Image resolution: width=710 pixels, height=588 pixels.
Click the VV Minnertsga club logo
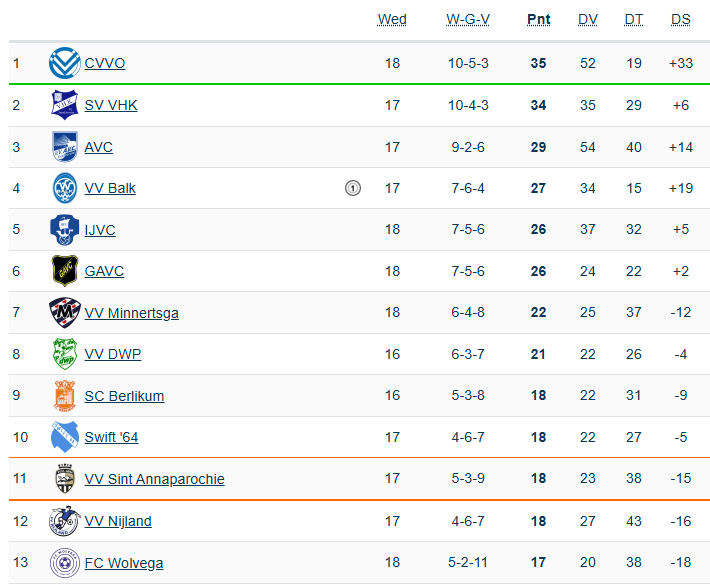coord(65,313)
